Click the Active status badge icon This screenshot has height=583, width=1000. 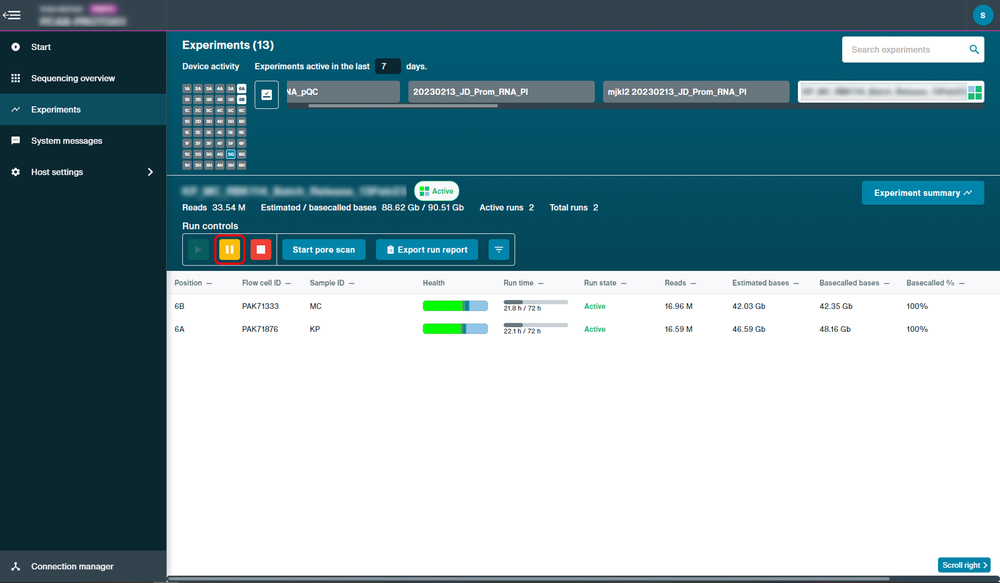pos(424,191)
